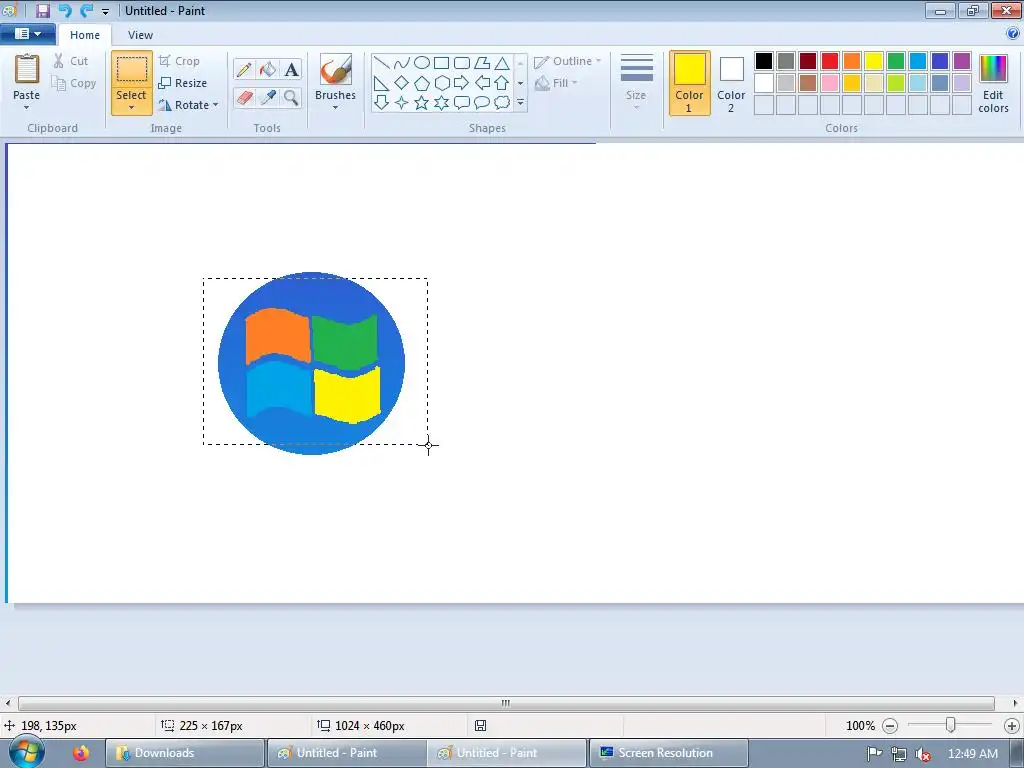The height and width of the screenshot is (768, 1024).
Task: Select the Line shape
Action: tap(381, 63)
